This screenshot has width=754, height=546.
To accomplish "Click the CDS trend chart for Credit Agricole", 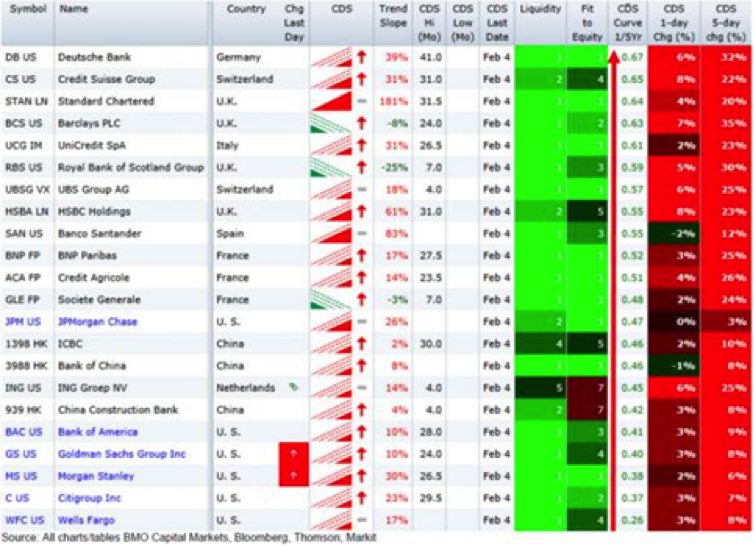I will [x=332, y=278].
